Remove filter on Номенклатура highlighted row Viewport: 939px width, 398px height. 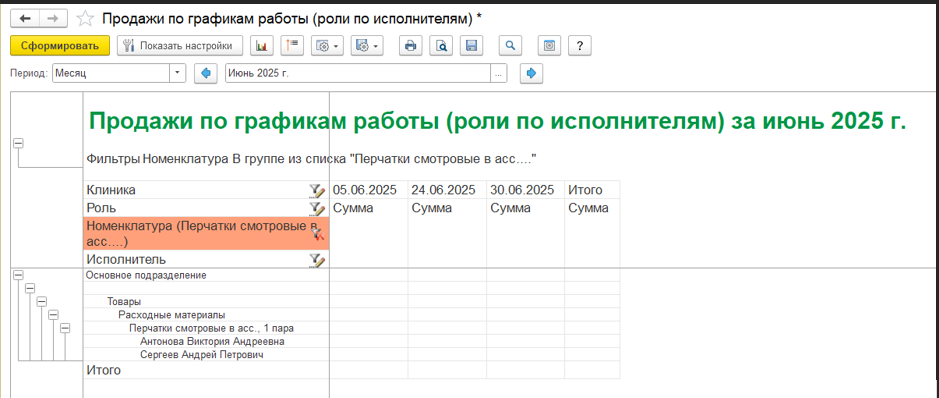click(317, 233)
